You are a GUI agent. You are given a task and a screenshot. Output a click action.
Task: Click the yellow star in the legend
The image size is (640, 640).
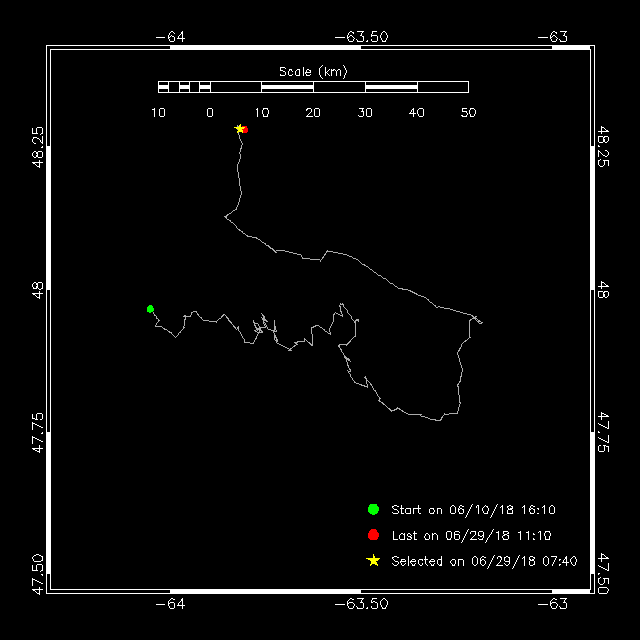click(x=373, y=561)
